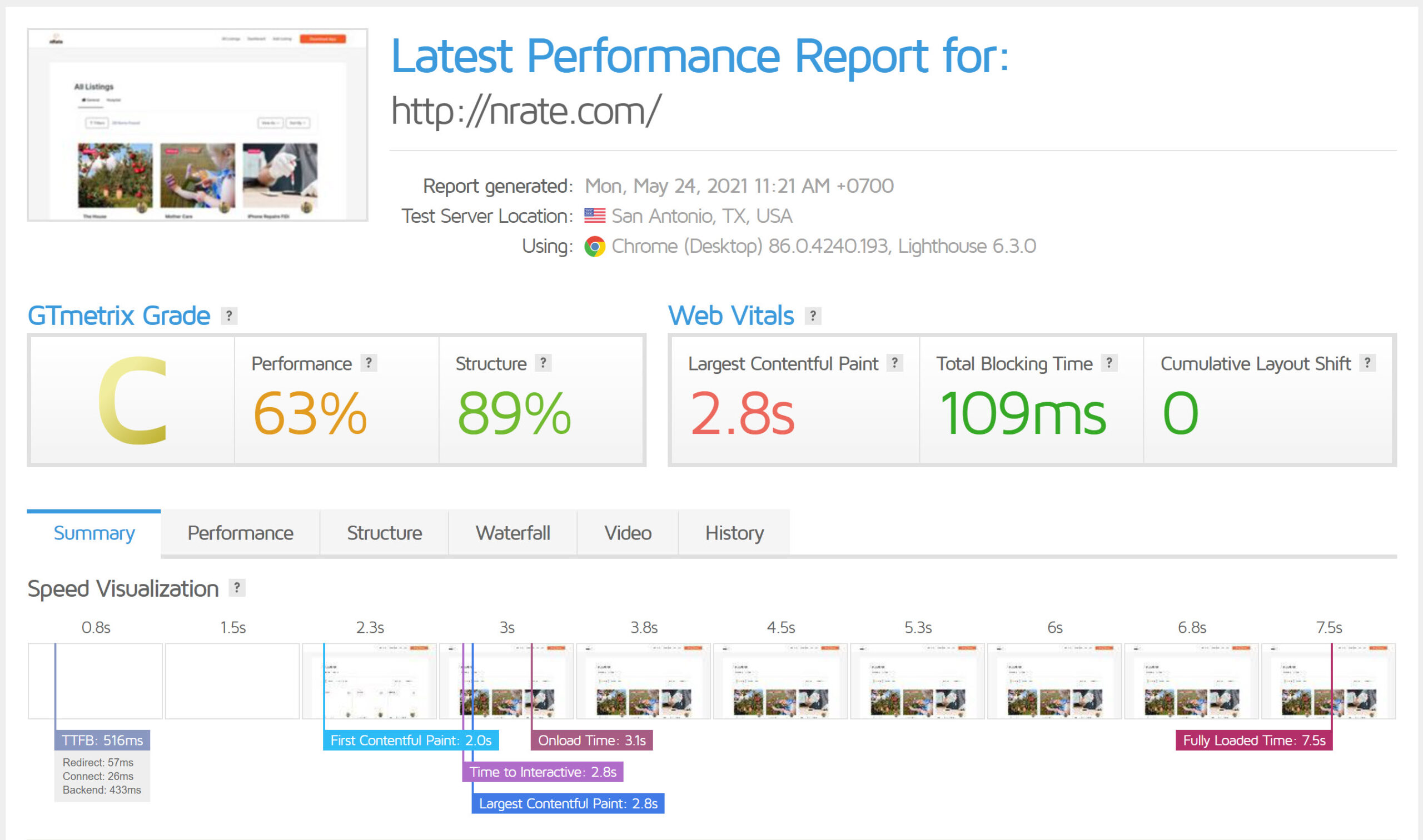
Task: Click San Antonio, TX, USA location text
Action: 702,216
